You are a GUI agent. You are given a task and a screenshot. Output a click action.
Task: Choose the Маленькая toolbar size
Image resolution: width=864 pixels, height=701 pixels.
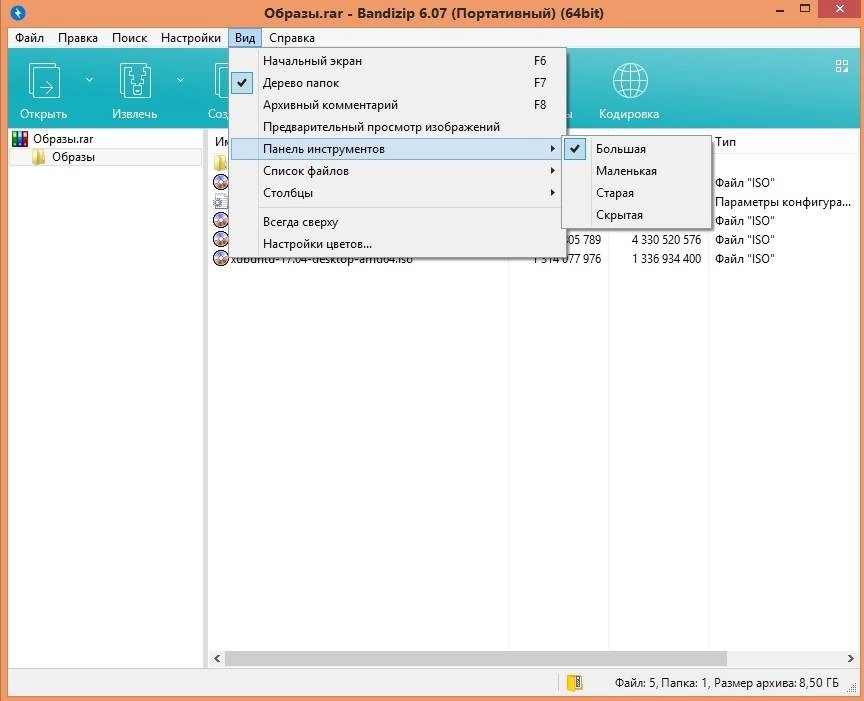(x=637, y=171)
